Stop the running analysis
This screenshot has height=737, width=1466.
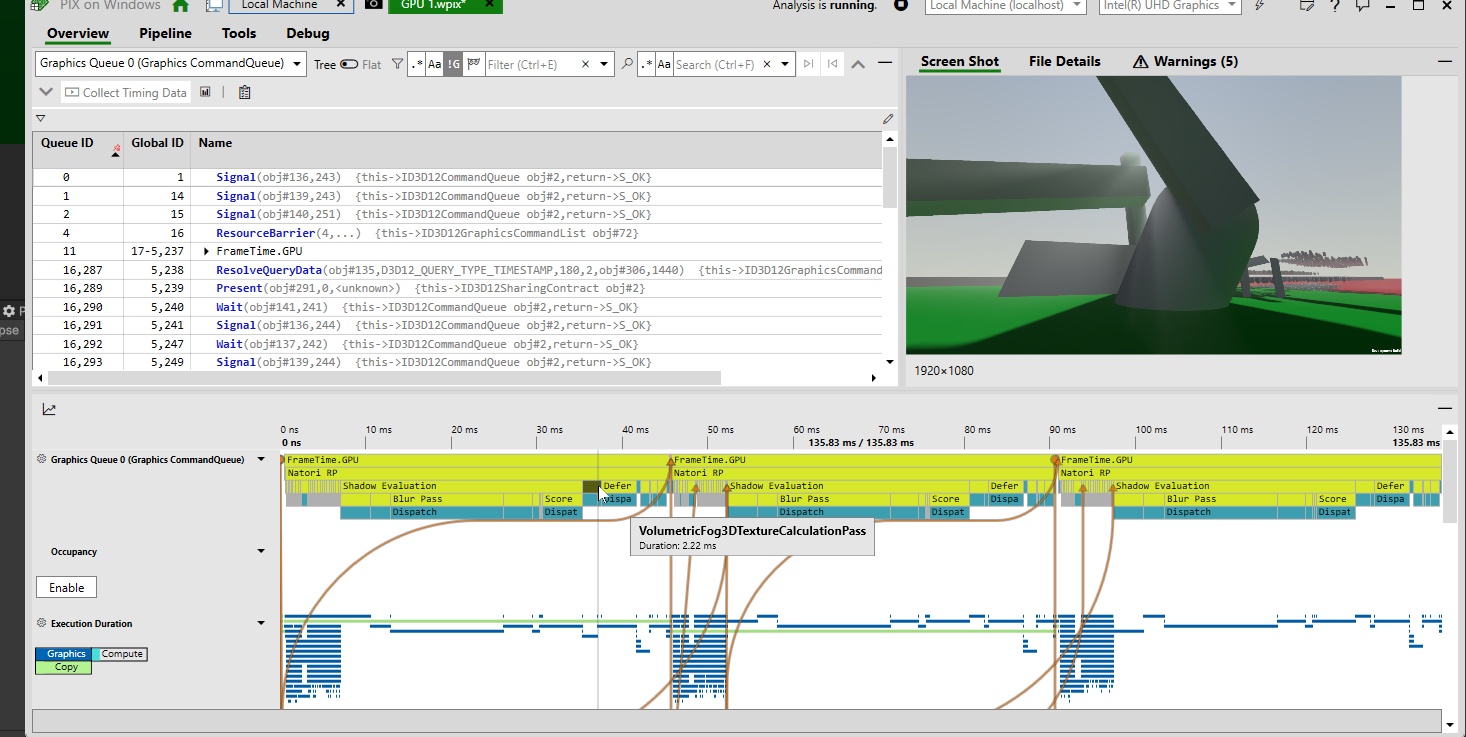900,5
